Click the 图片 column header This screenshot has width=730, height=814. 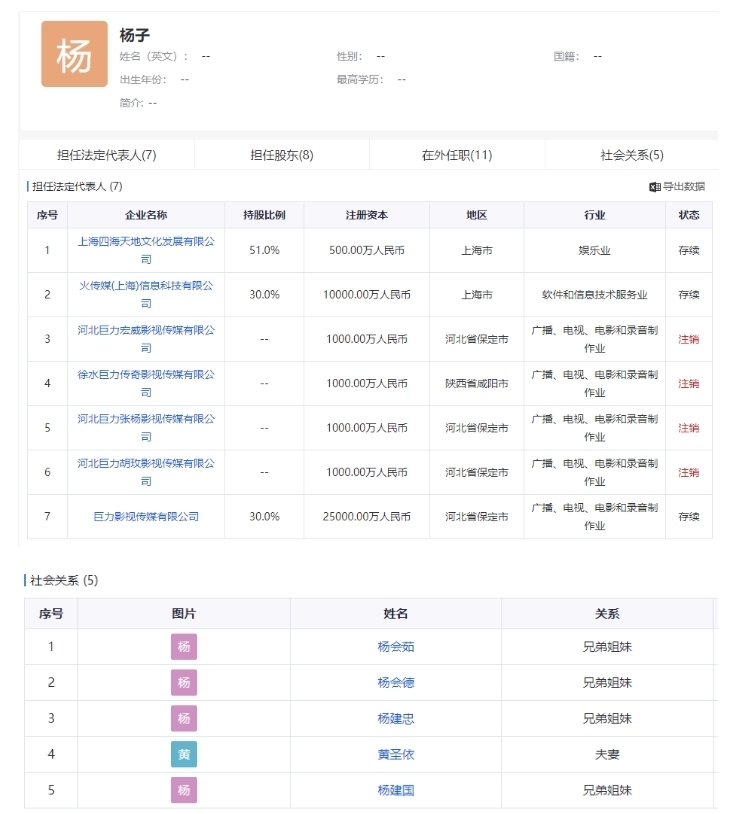pos(184,614)
